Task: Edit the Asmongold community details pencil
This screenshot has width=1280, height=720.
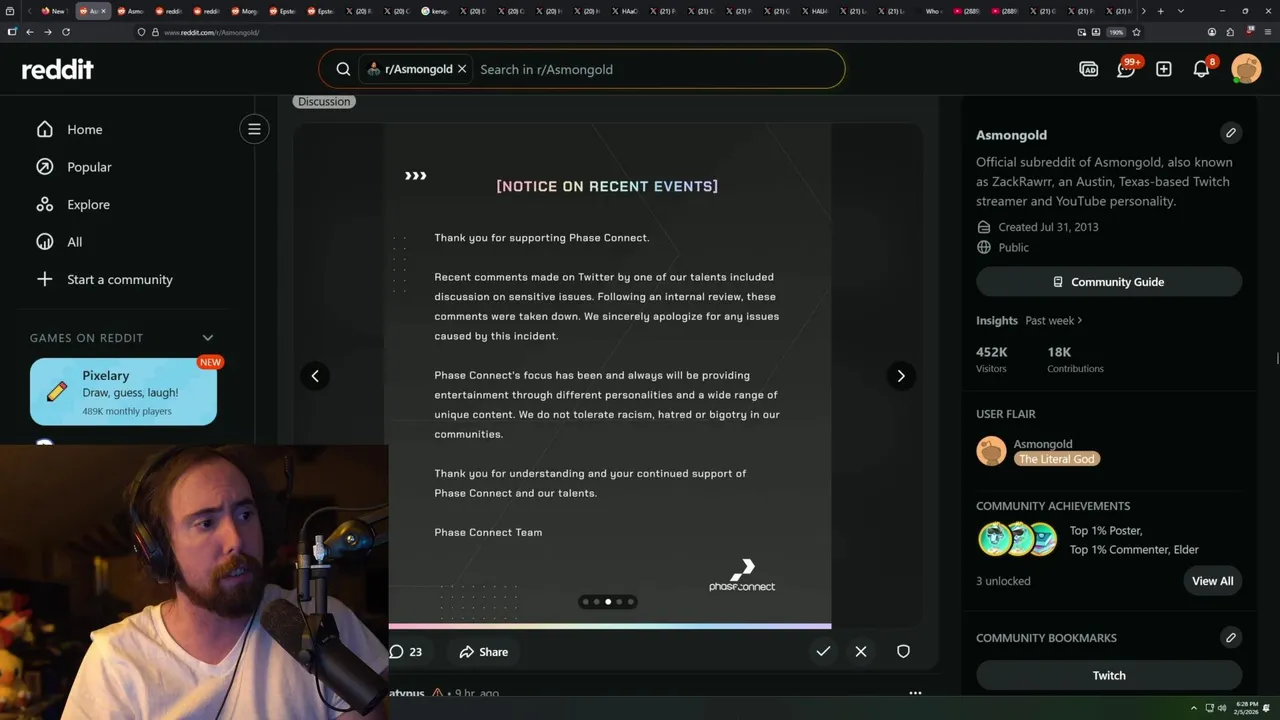Action: 1231,132
